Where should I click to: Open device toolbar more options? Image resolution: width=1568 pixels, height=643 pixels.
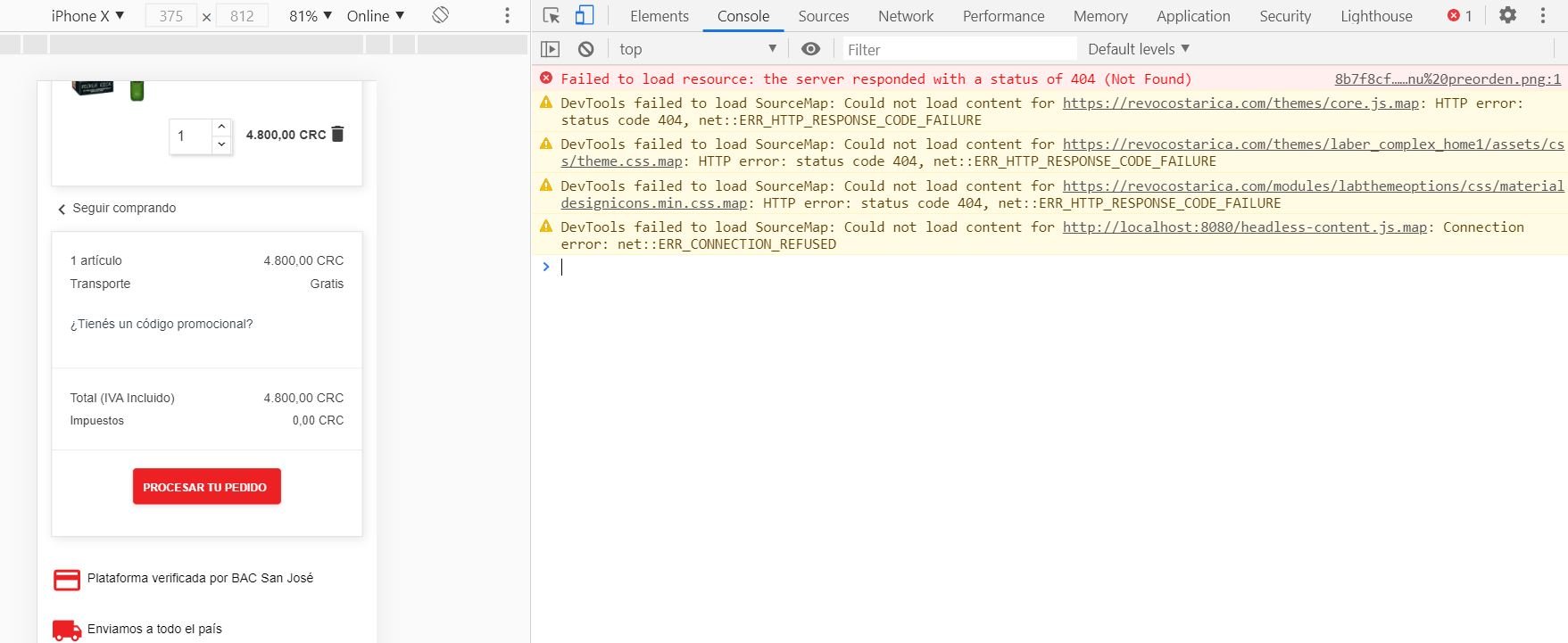coord(507,15)
